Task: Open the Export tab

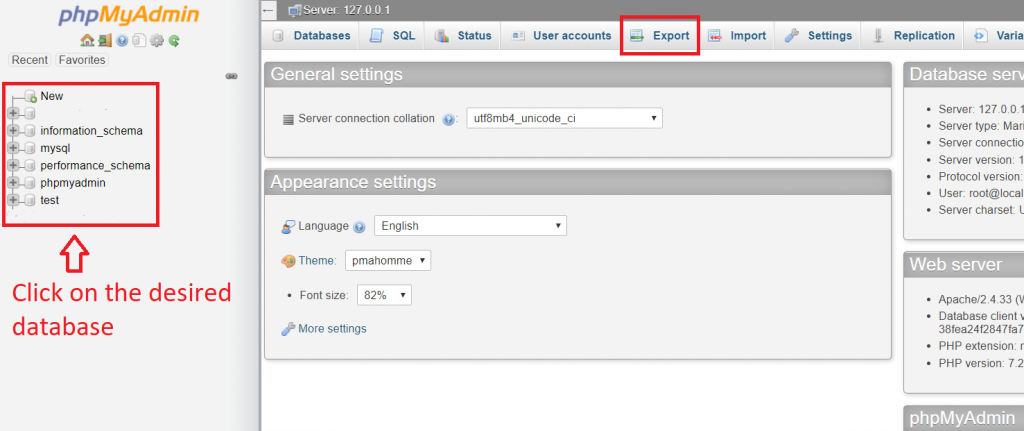Action: click(660, 36)
